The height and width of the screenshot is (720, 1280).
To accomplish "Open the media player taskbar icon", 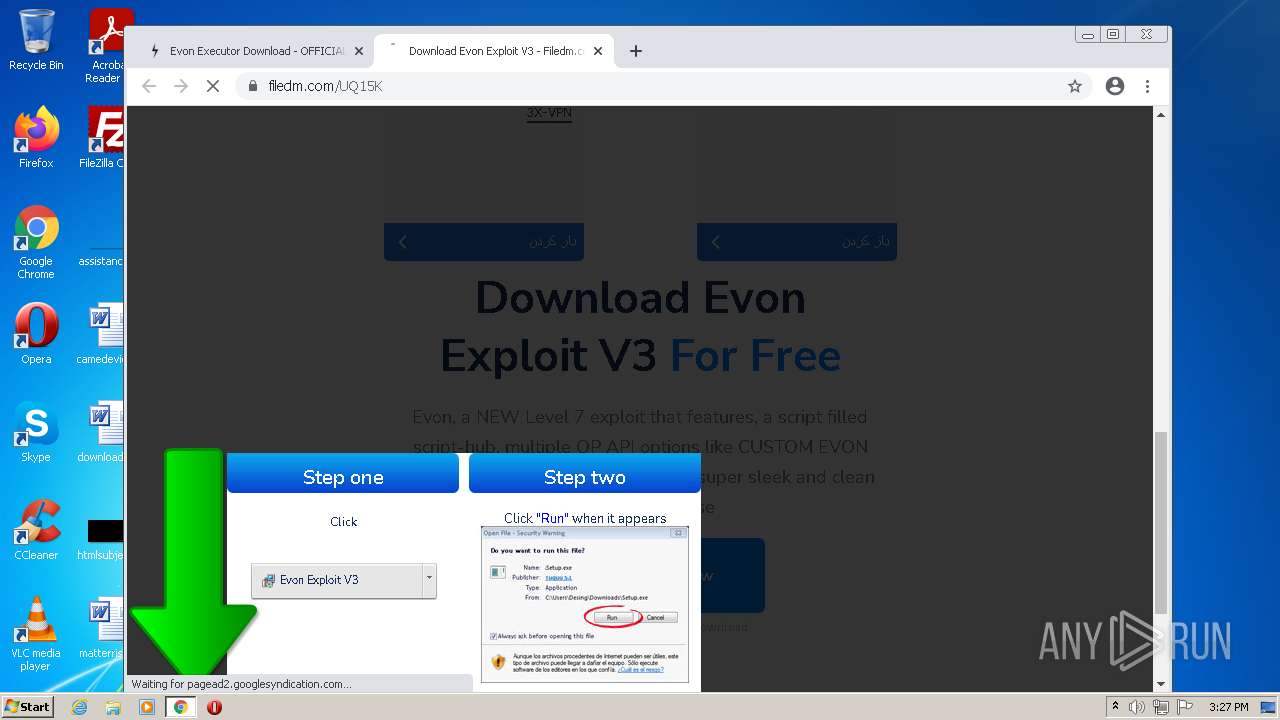I will [146, 707].
